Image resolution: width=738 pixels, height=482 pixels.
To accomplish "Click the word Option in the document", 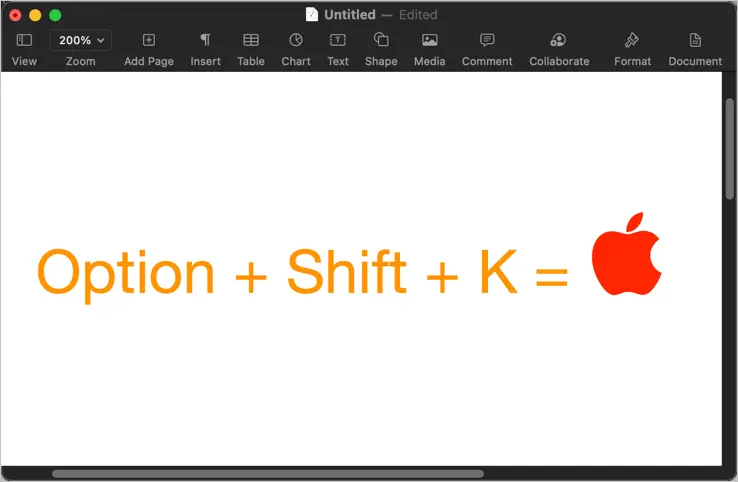I will [x=126, y=275].
